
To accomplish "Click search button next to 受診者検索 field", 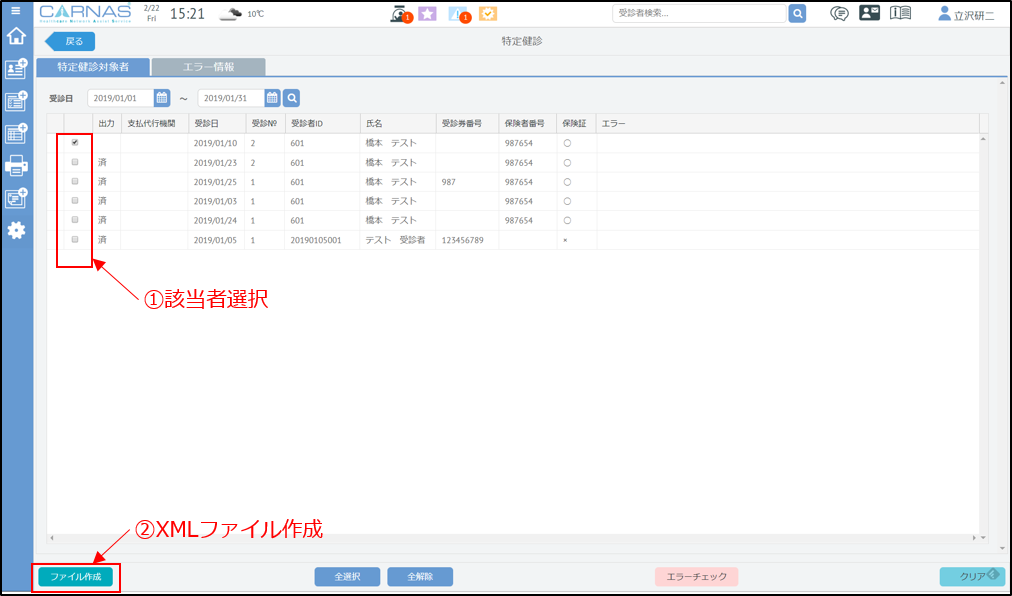I will tap(797, 13).
